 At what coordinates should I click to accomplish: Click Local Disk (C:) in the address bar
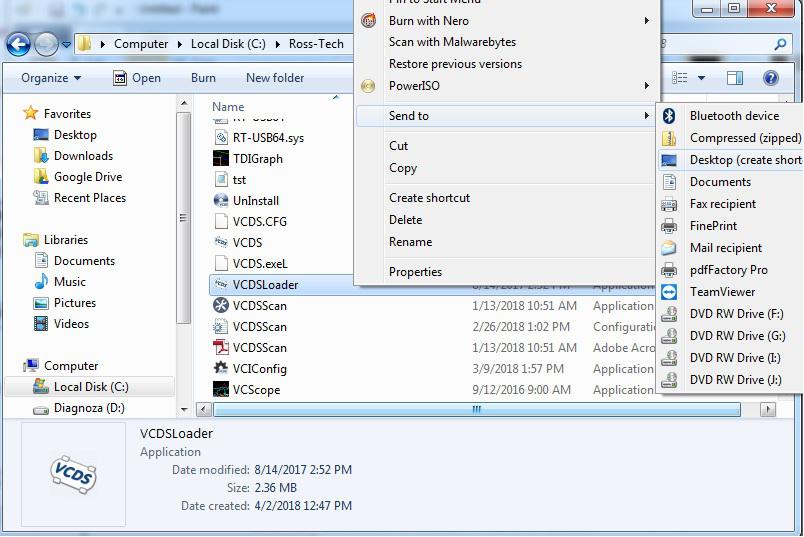coord(228,44)
